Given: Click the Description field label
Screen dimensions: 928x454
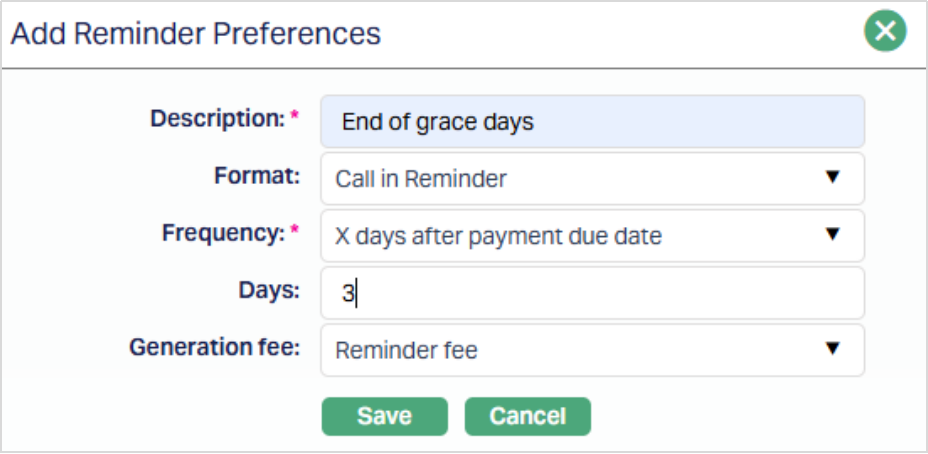Looking at the screenshot, I should click(x=217, y=119).
